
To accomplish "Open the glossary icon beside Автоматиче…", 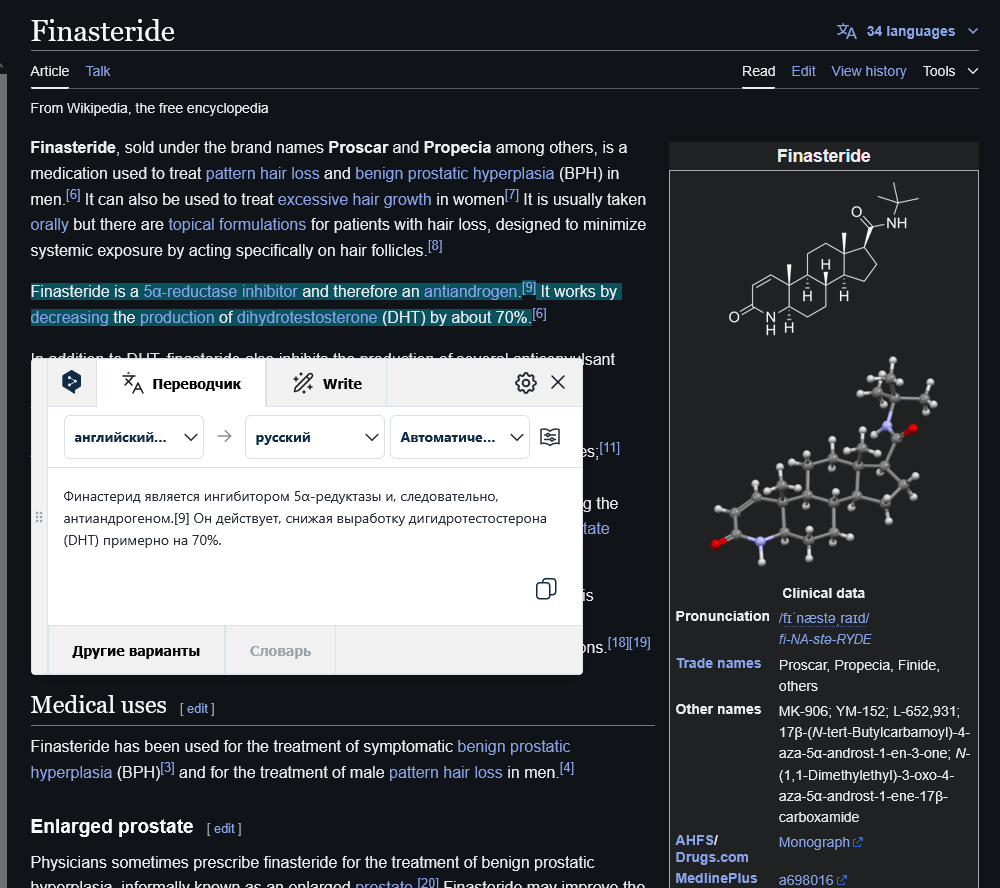I will click(550, 437).
